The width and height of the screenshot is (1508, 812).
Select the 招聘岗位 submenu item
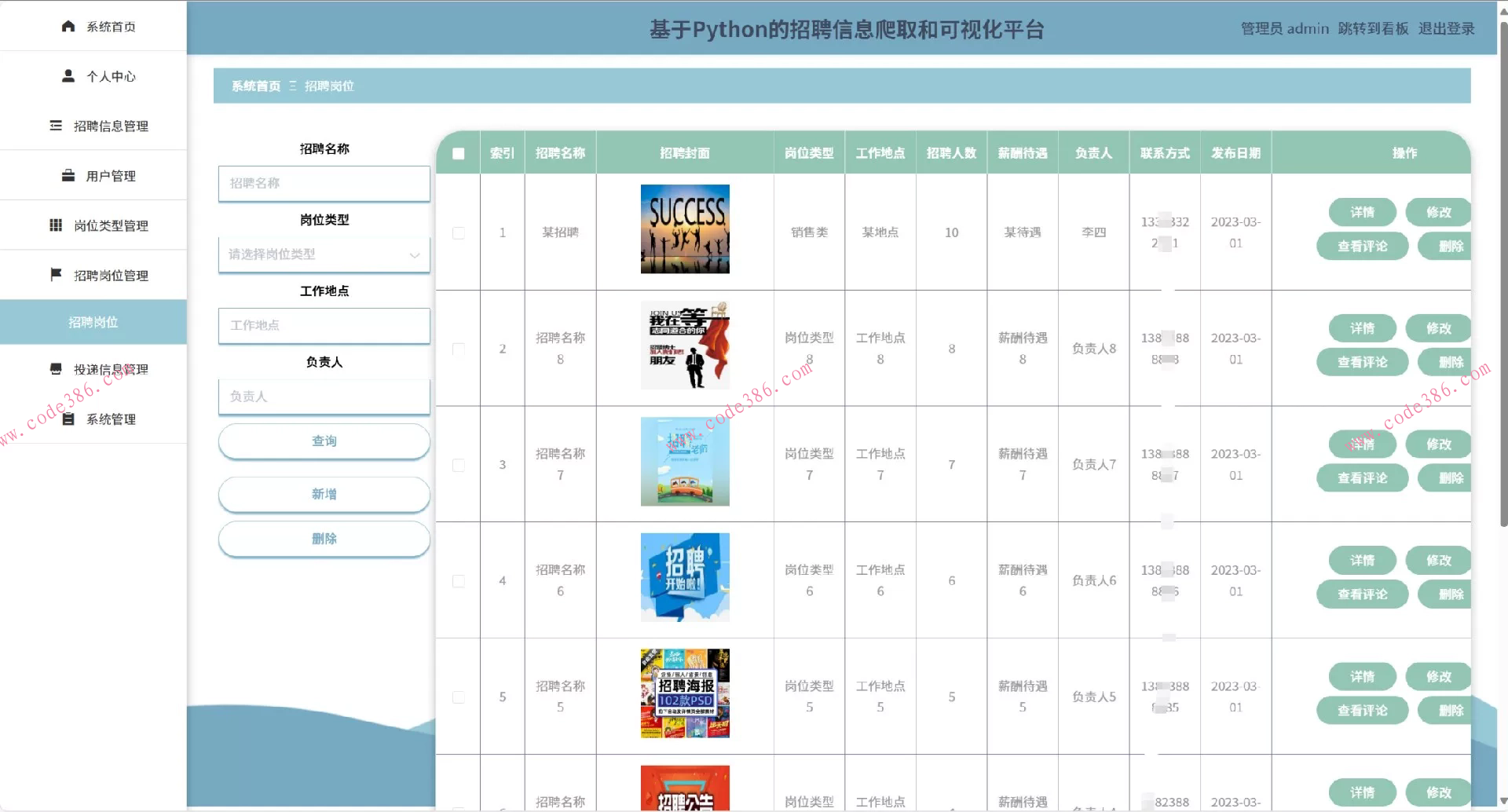pos(93,322)
